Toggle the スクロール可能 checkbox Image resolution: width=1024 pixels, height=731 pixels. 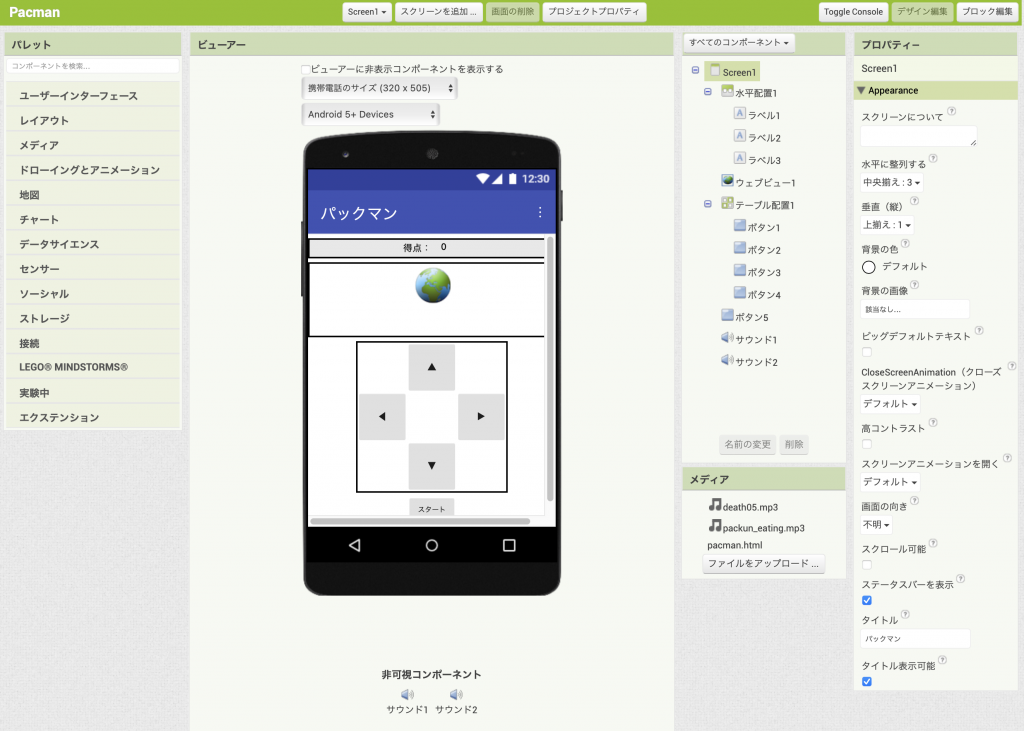(867, 565)
